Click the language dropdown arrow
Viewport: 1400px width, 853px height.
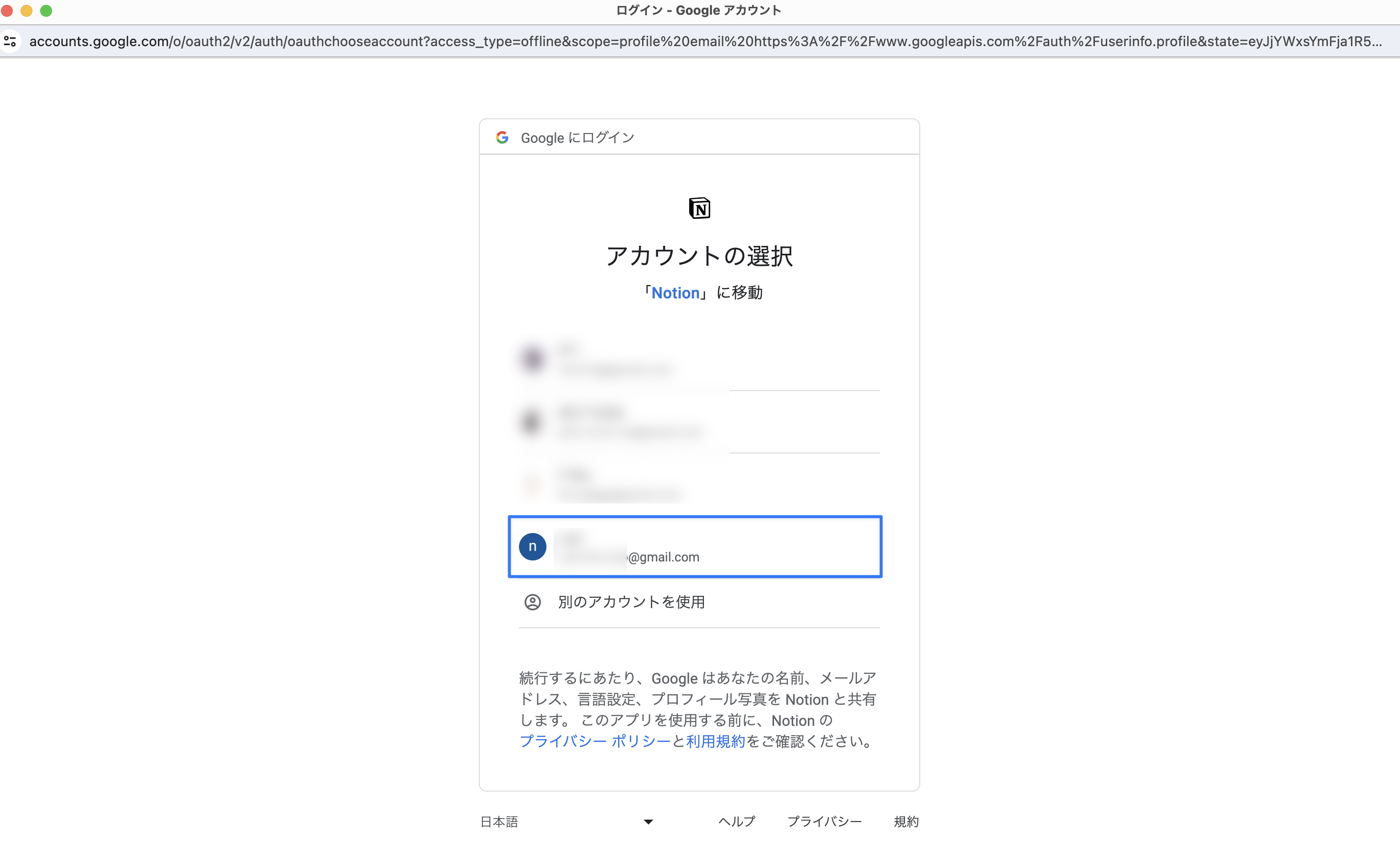pyautogui.click(x=648, y=822)
